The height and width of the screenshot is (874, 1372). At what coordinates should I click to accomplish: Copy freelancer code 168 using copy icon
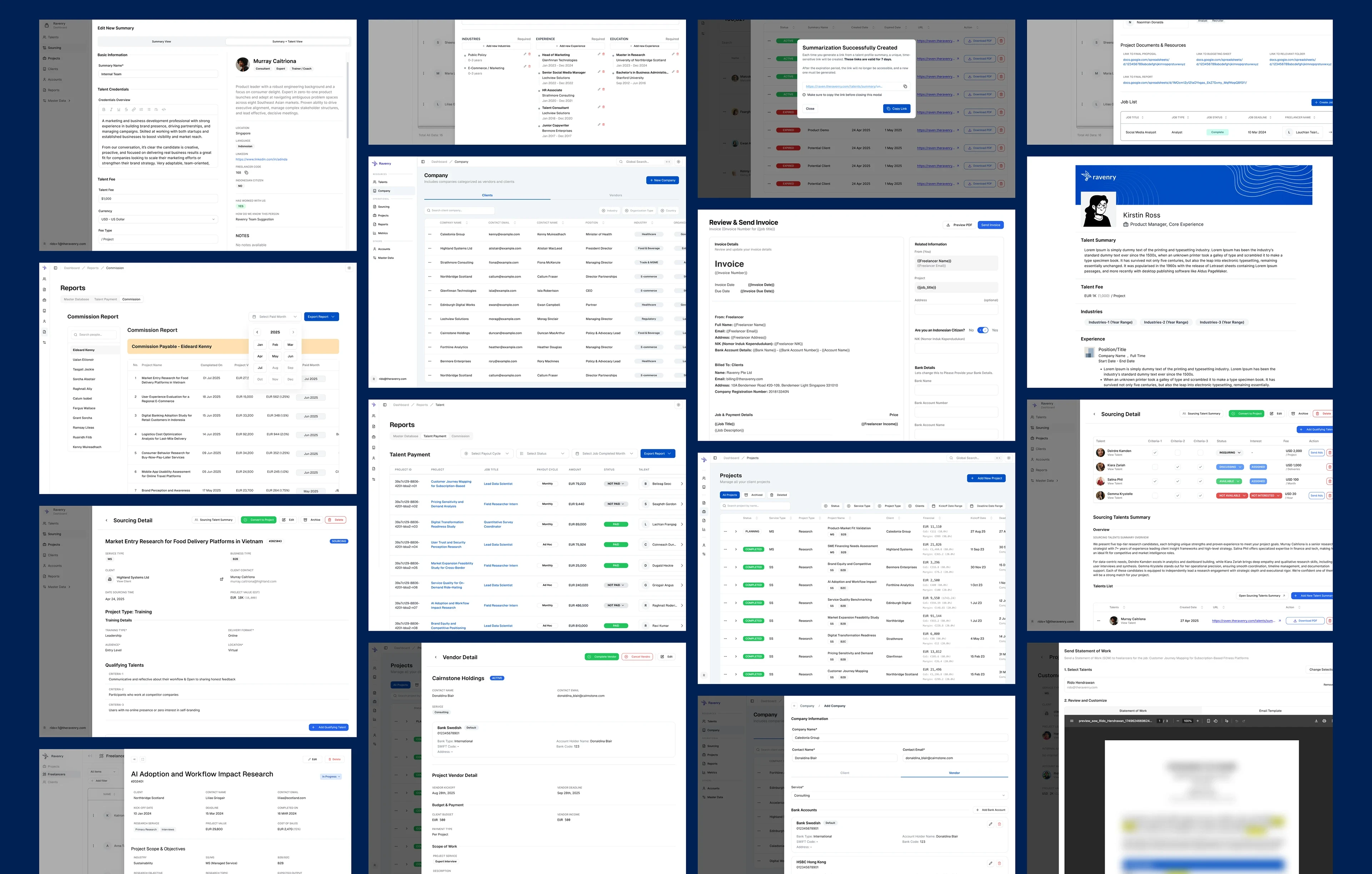click(x=246, y=173)
